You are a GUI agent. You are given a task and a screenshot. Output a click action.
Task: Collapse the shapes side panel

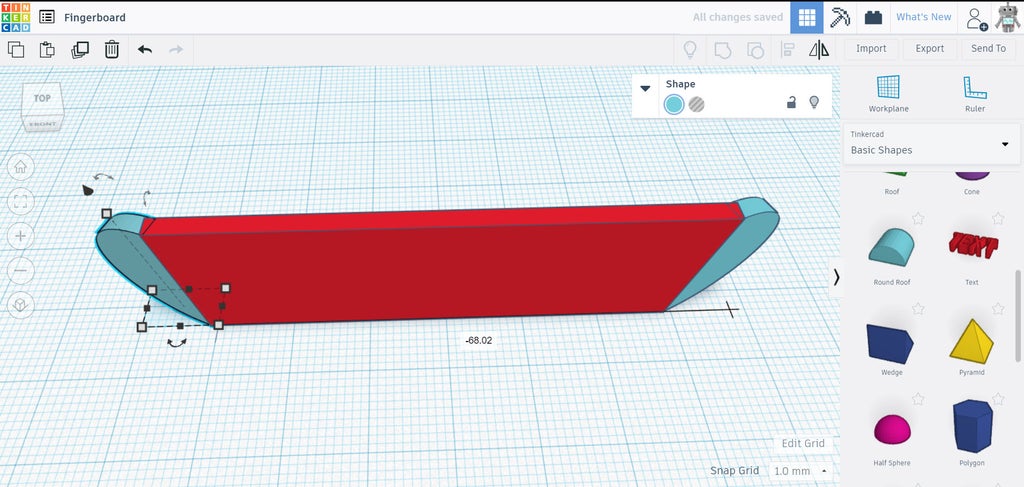[x=836, y=277]
